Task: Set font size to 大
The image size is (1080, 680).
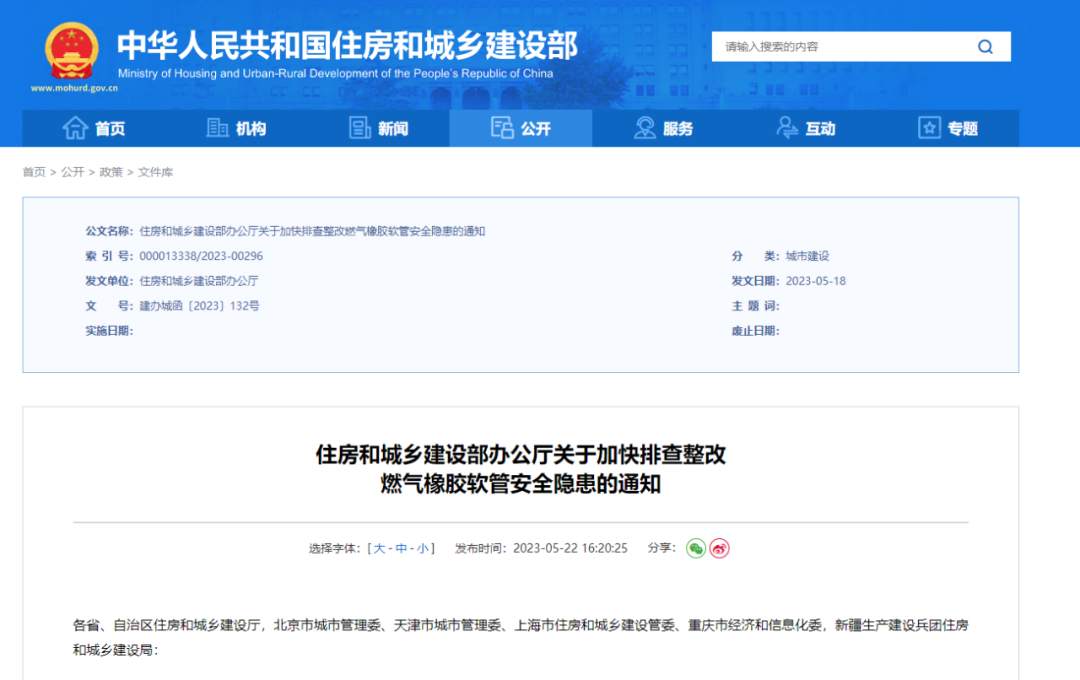Action: coord(380,548)
